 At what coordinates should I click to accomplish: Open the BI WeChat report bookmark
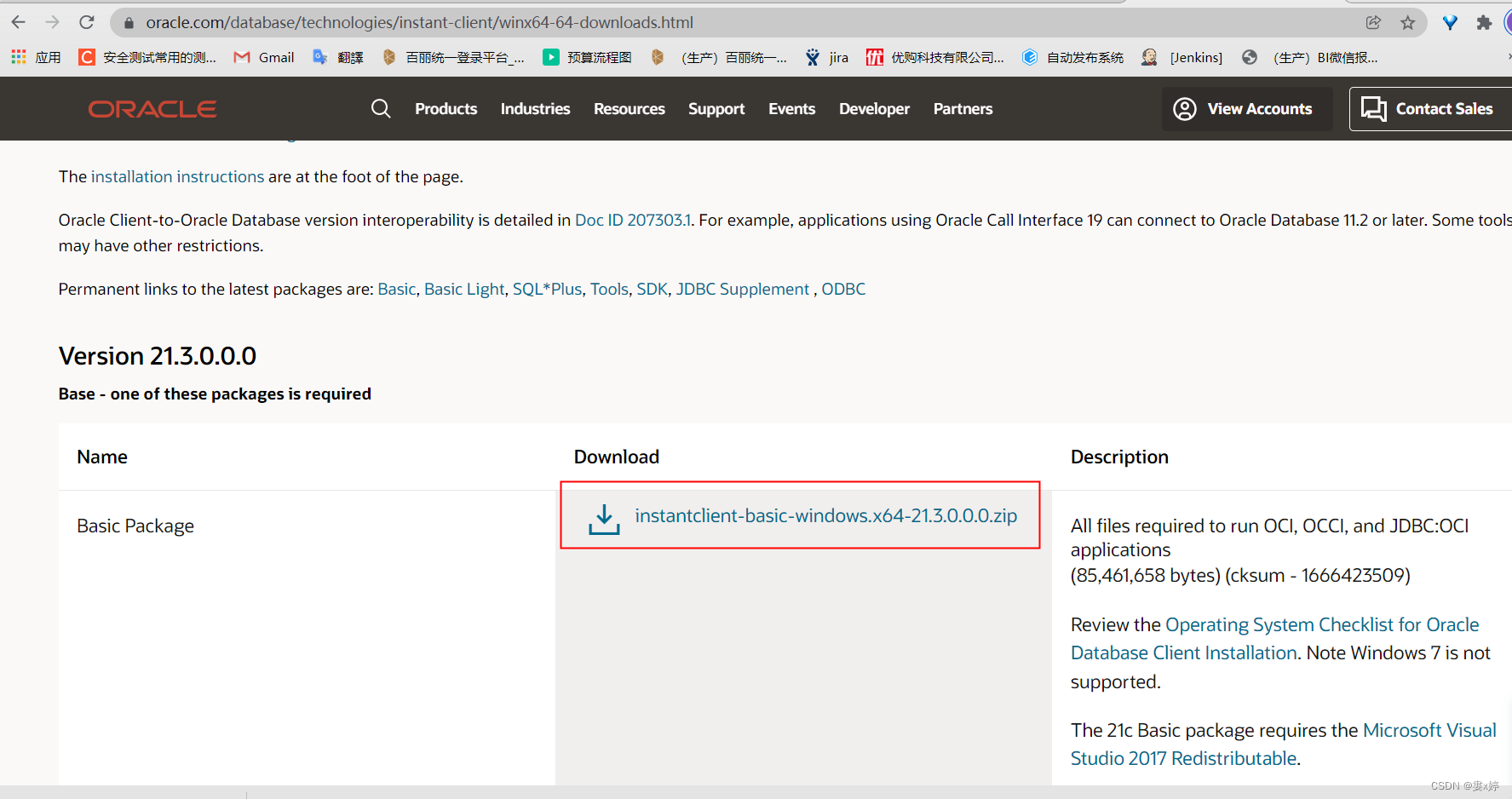pos(1310,57)
